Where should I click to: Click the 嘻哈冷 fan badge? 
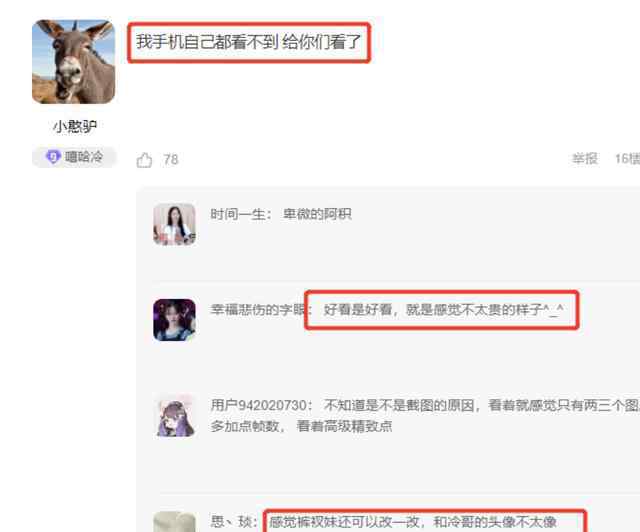tap(74, 157)
